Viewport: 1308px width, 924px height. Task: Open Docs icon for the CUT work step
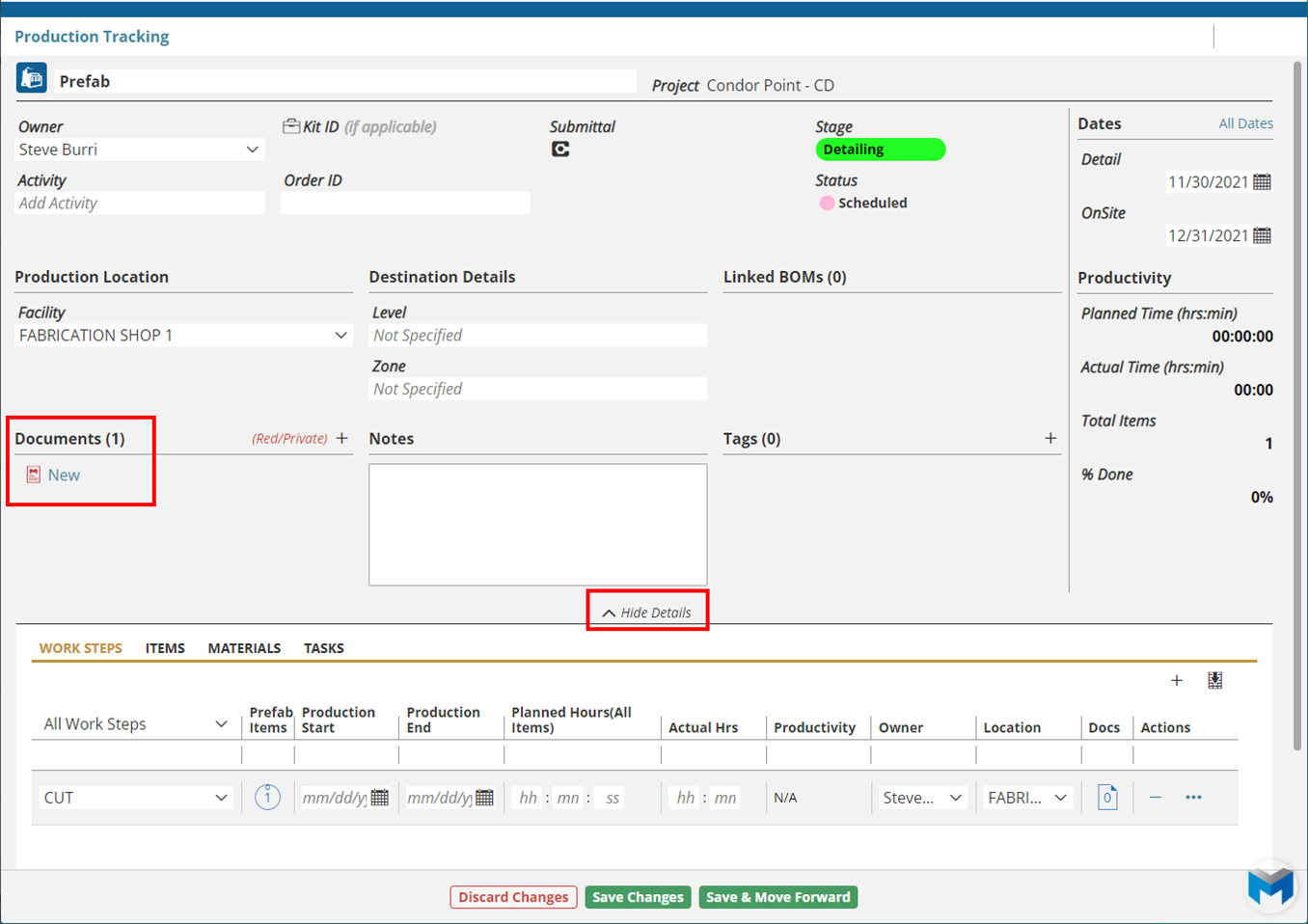(x=1107, y=798)
